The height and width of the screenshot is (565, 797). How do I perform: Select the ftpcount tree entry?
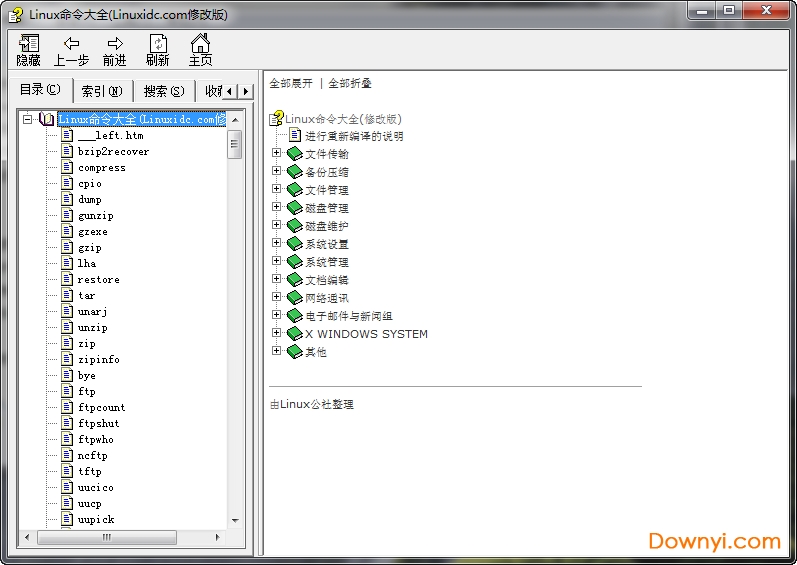102,407
